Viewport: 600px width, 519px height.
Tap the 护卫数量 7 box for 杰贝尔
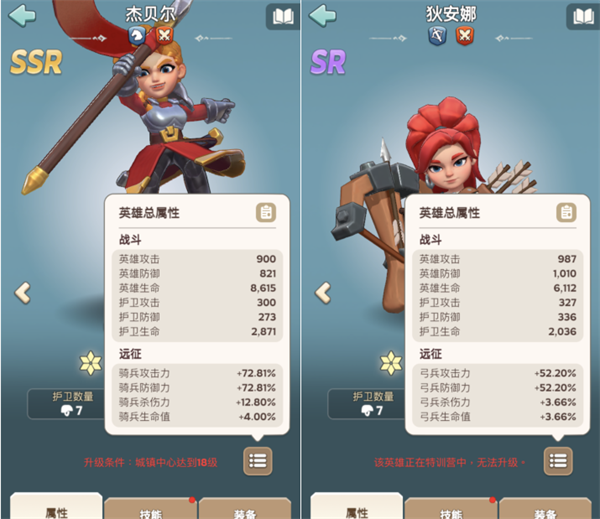[x=66, y=404]
